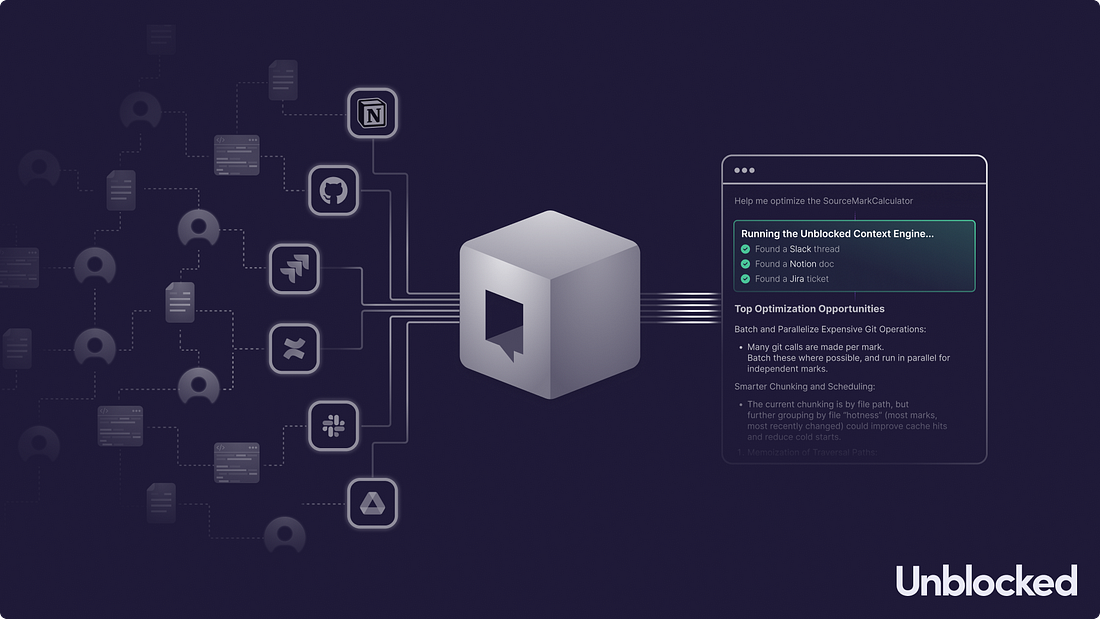Click the Notion doc check icon
1100x619 pixels.
tap(745, 264)
